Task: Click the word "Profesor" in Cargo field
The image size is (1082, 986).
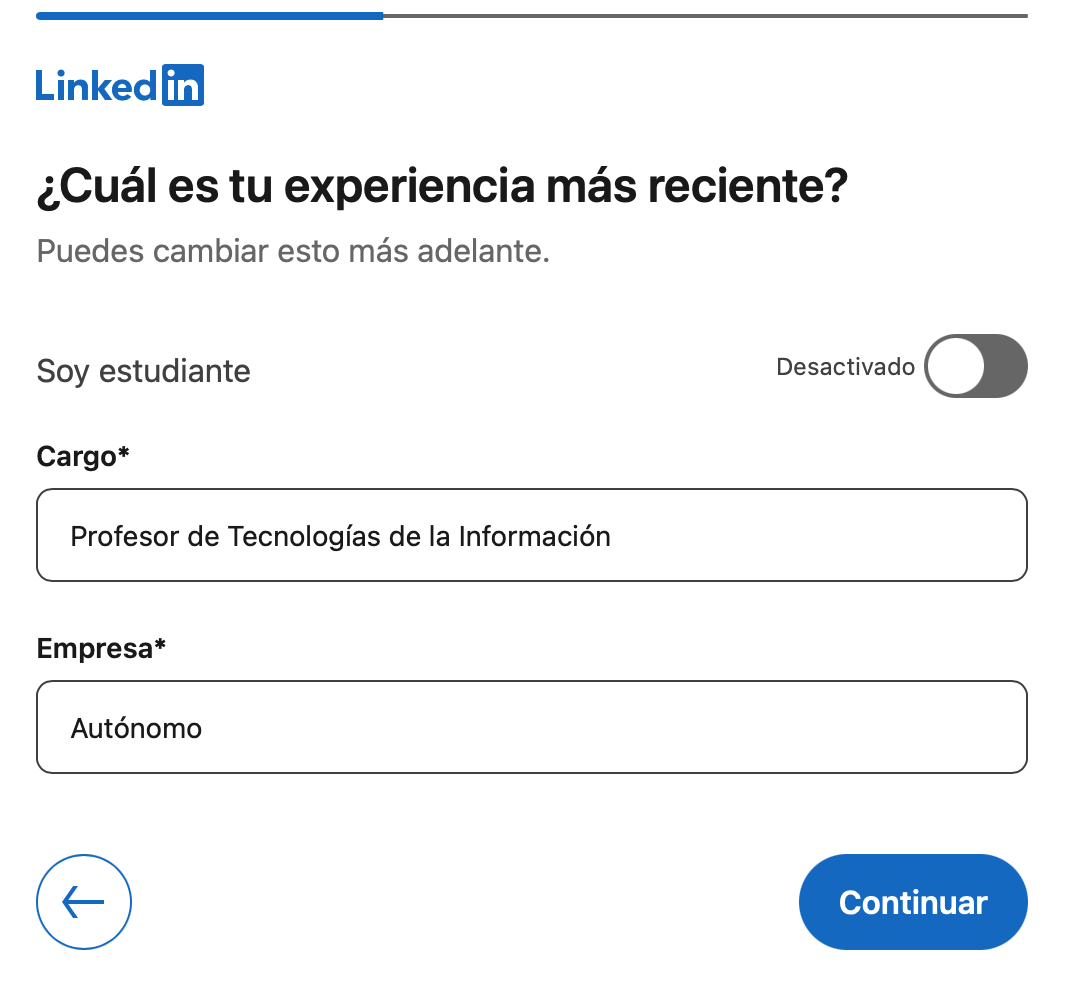Action: pos(125,536)
